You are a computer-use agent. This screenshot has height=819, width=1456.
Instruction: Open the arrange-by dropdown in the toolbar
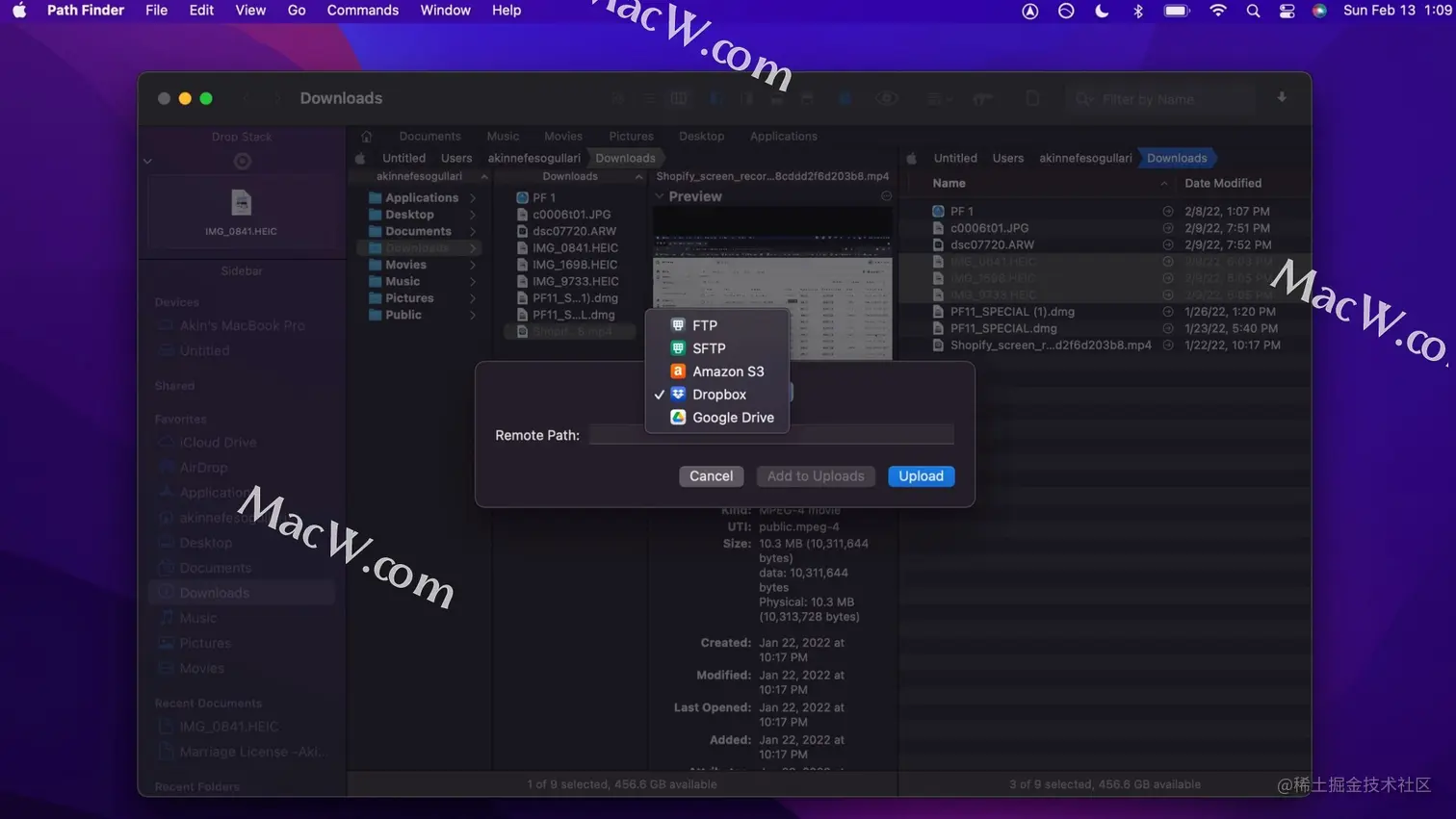[939, 98]
